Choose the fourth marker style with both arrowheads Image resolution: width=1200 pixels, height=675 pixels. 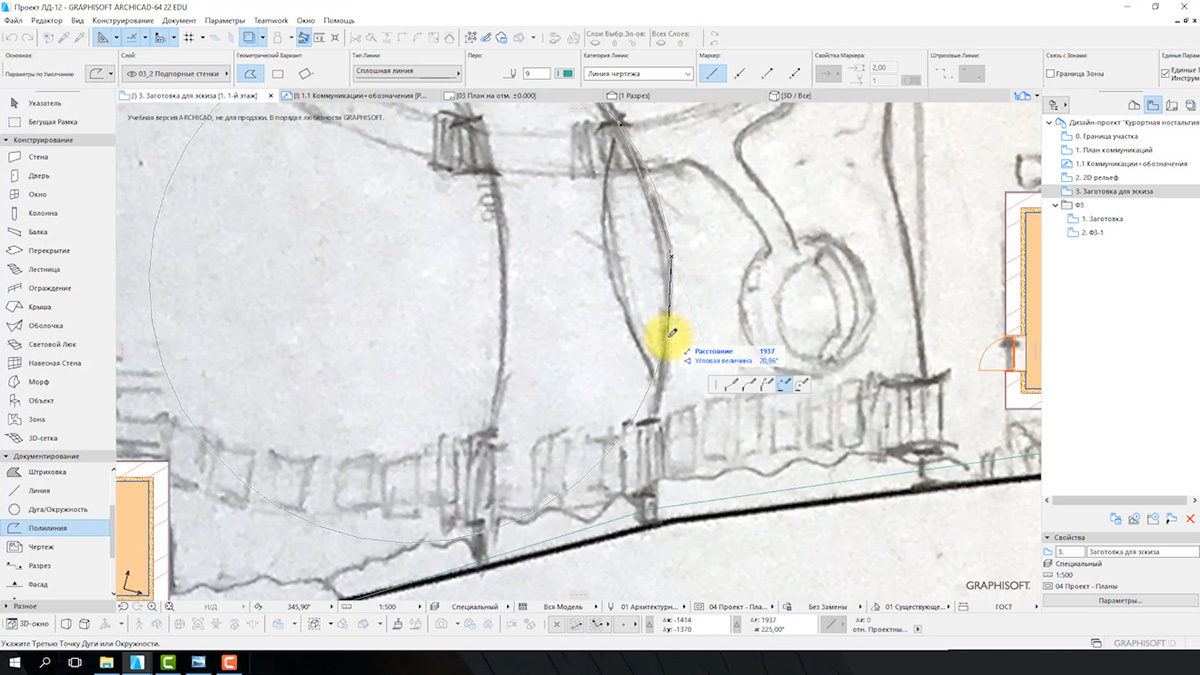(794, 74)
